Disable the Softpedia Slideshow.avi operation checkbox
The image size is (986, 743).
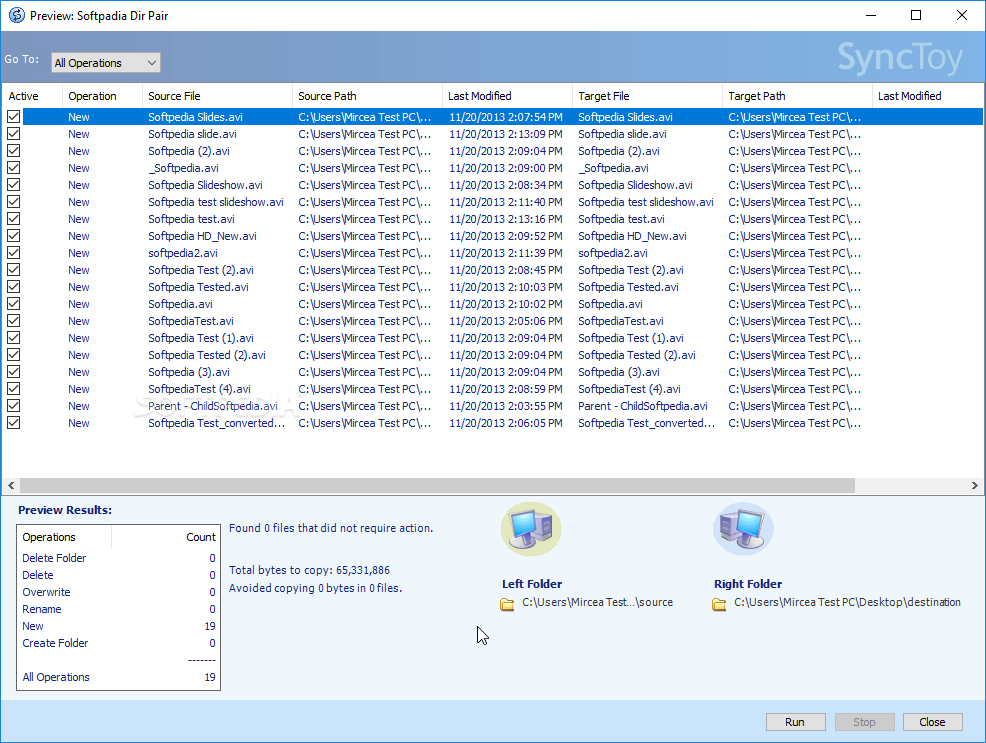click(13, 185)
